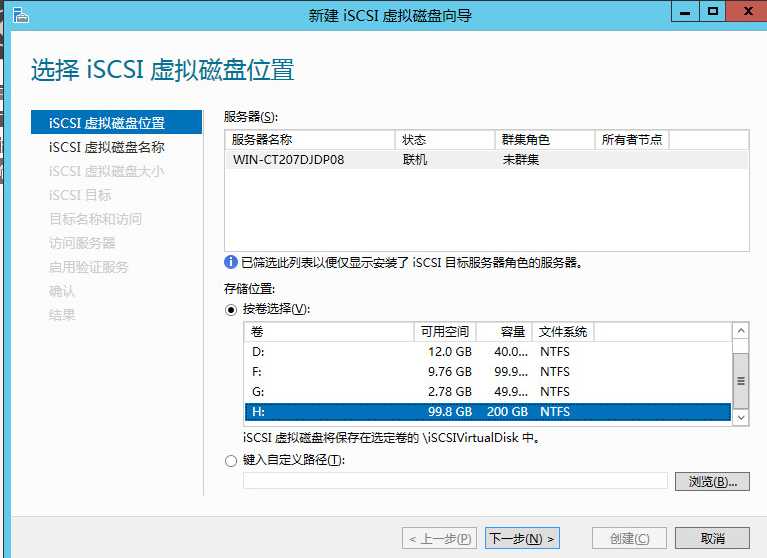Click the 2.78 GB free space cell
Screen dimensions: 767x558
450,392
